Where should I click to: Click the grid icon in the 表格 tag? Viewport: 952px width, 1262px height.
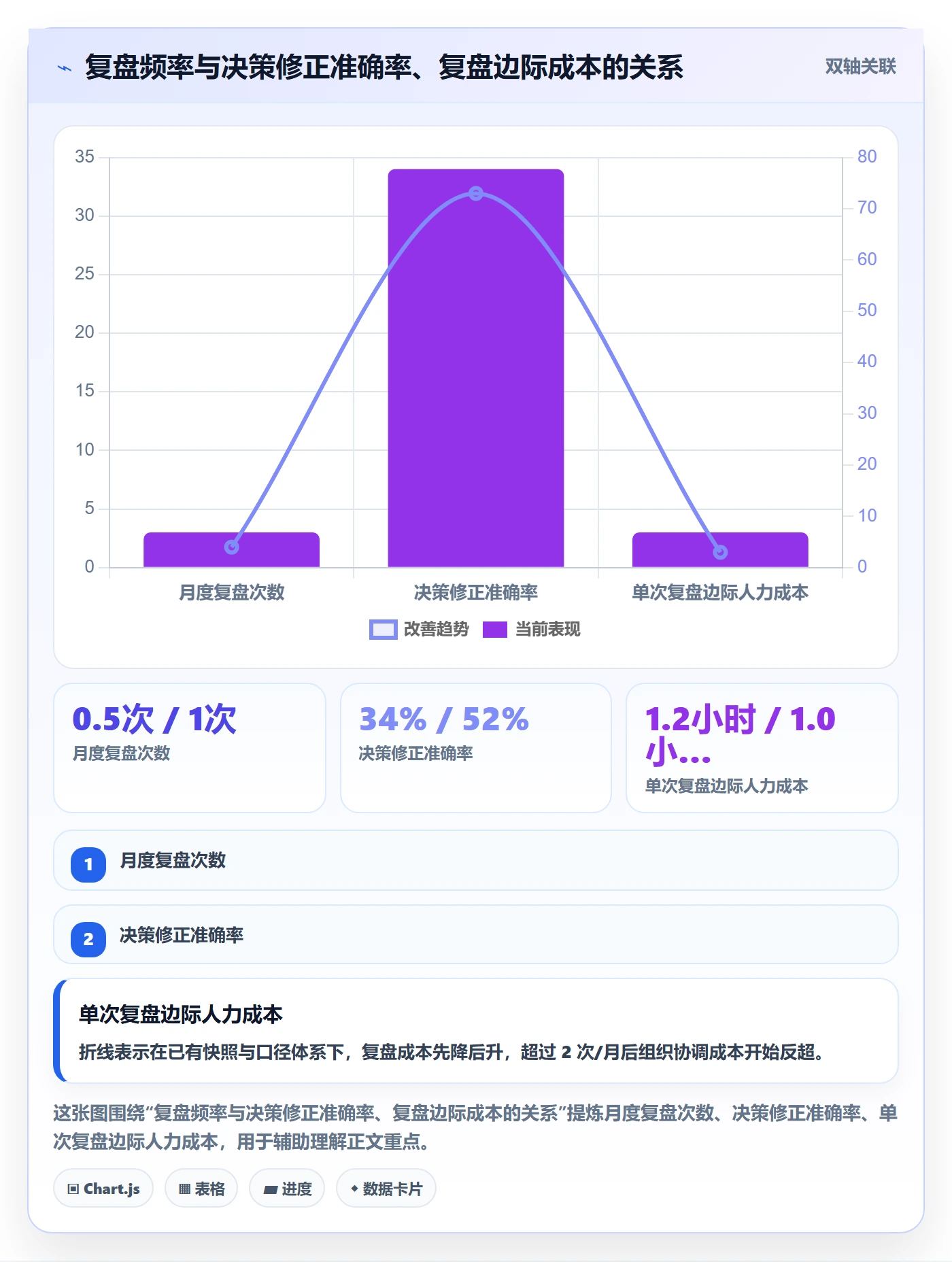pyautogui.click(x=184, y=1189)
